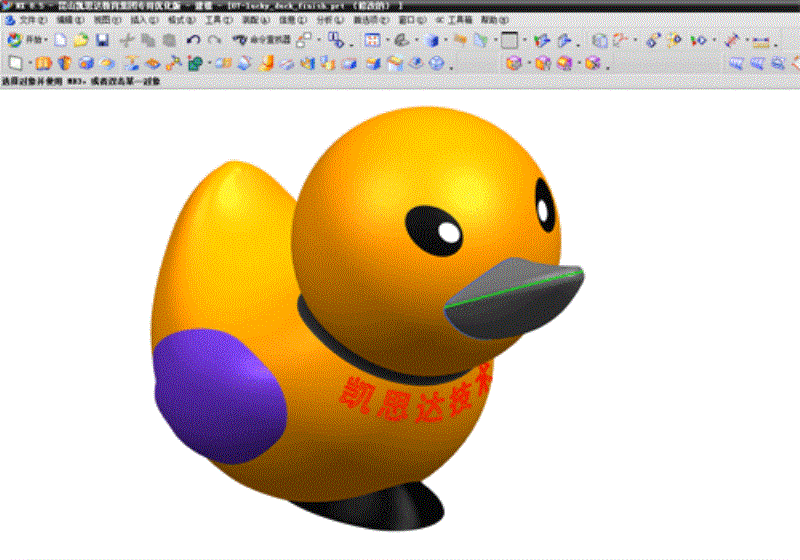Expand the dropdown arrow beside the Start button
The image size is (800, 560).
[47, 41]
